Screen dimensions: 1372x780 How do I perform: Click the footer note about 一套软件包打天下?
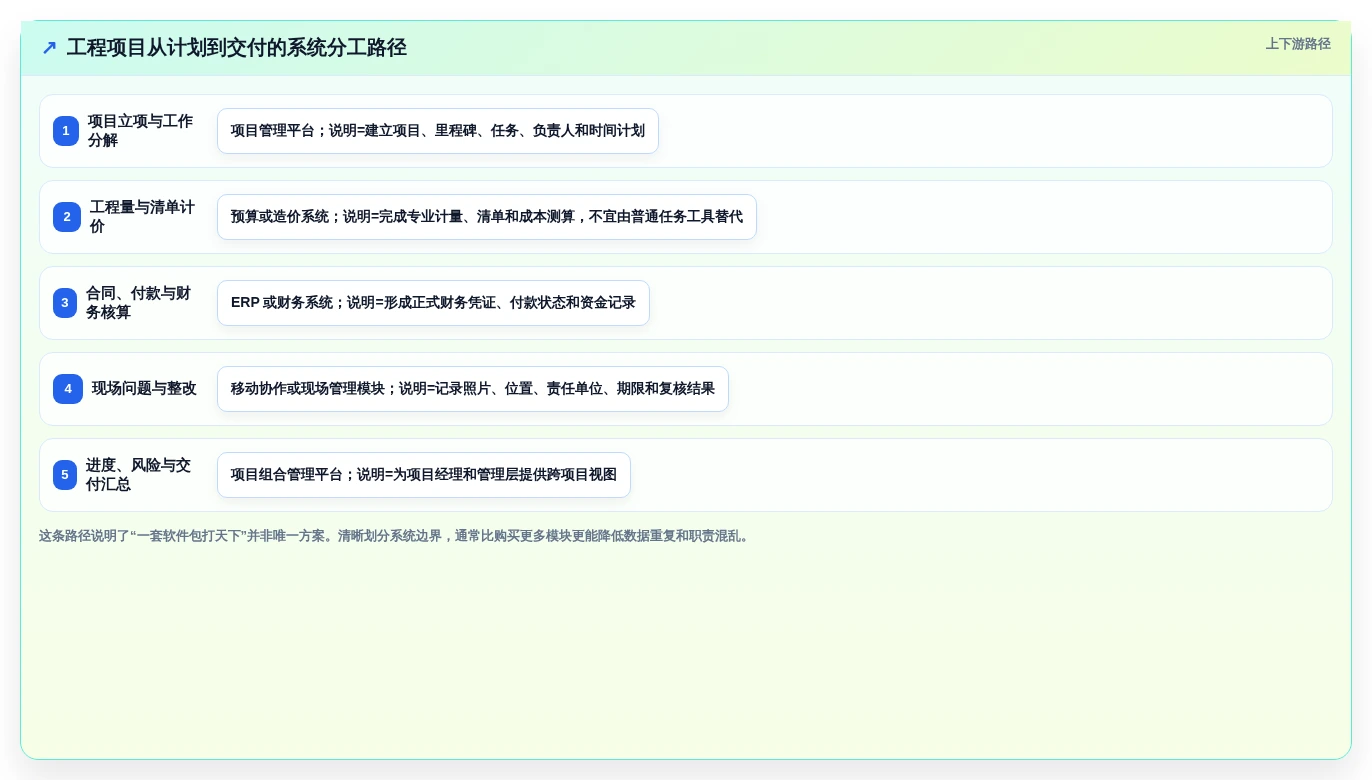coord(396,536)
